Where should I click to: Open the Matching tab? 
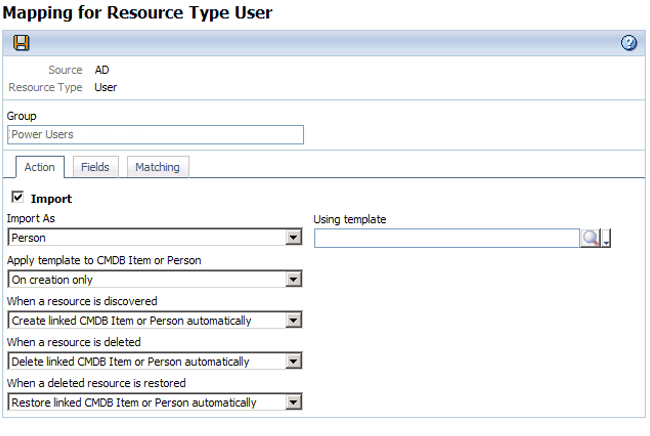tap(157, 167)
